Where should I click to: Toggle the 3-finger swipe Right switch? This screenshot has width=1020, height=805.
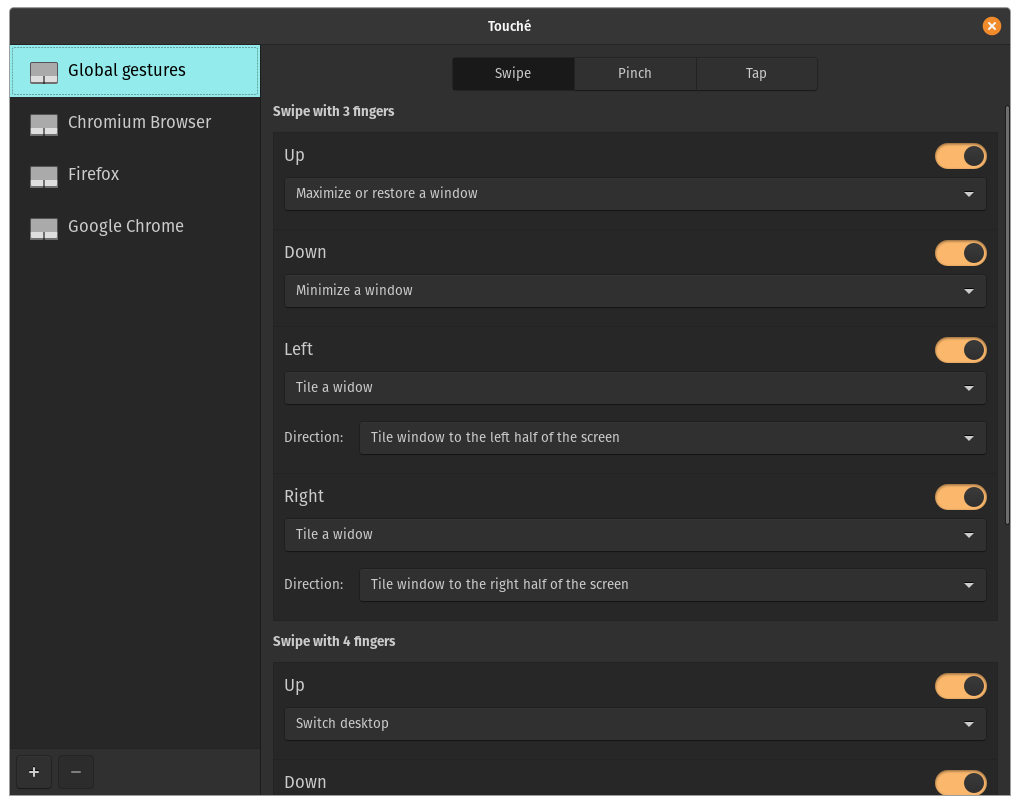[960, 497]
